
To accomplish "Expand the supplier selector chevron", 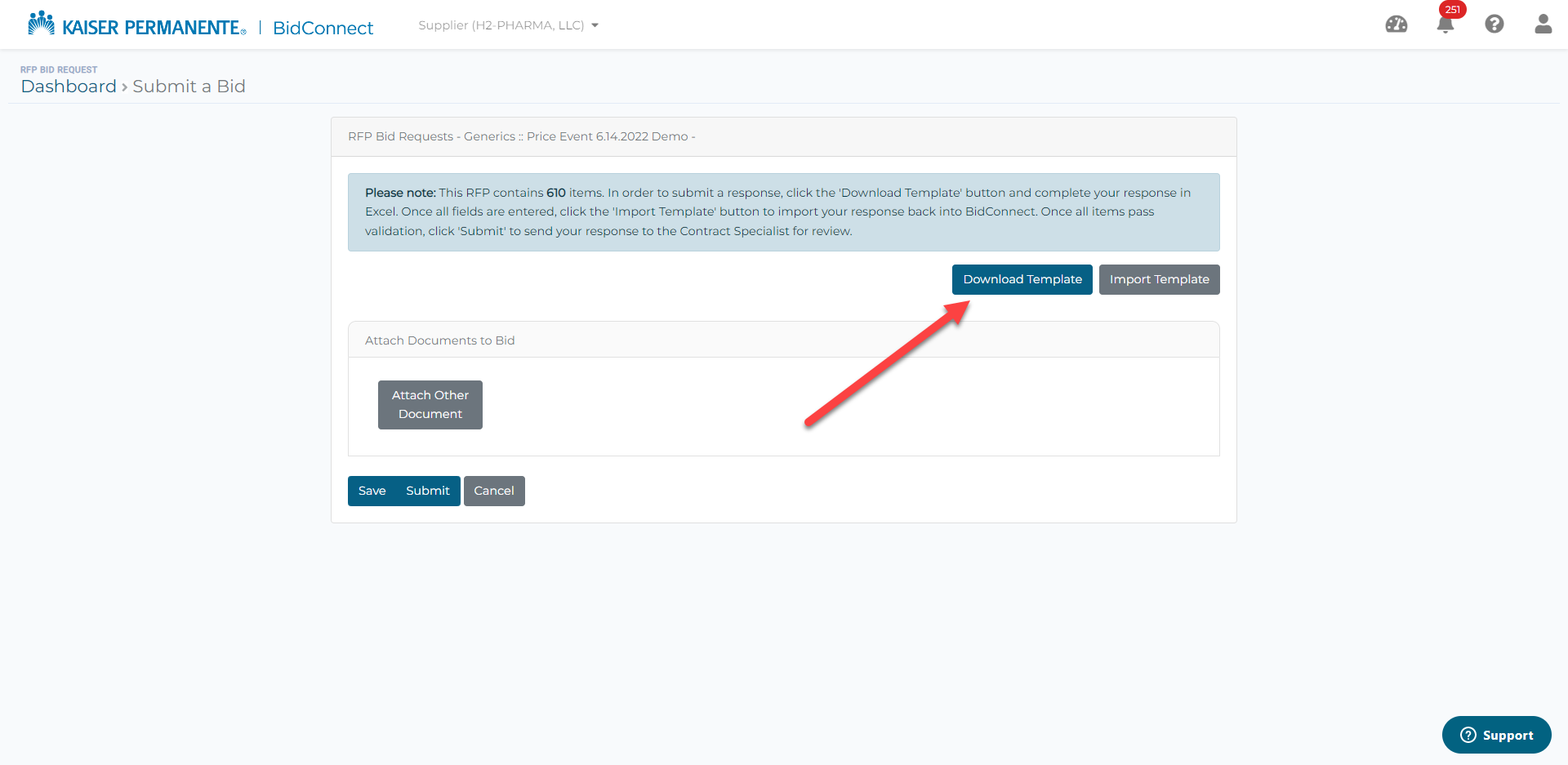I will tap(596, 25).
